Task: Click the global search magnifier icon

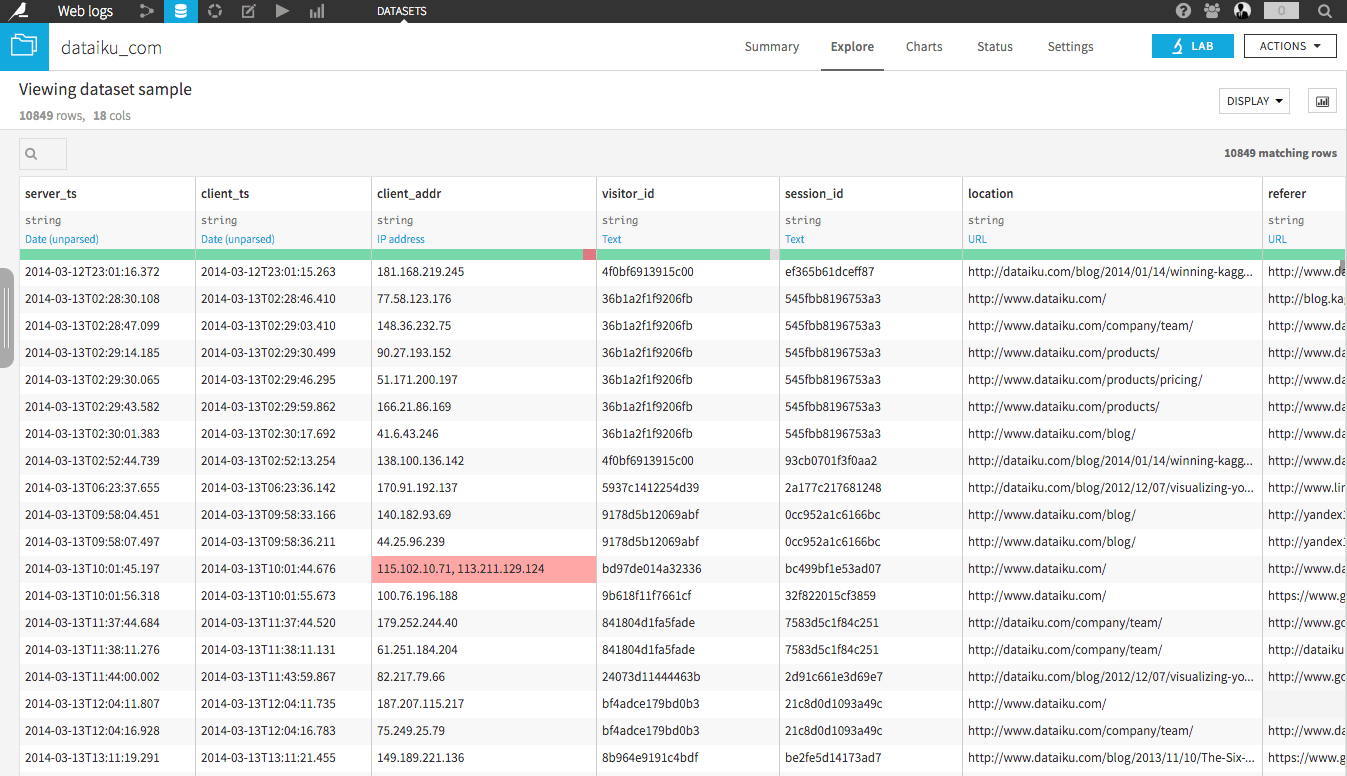Action: (1324, 11)
